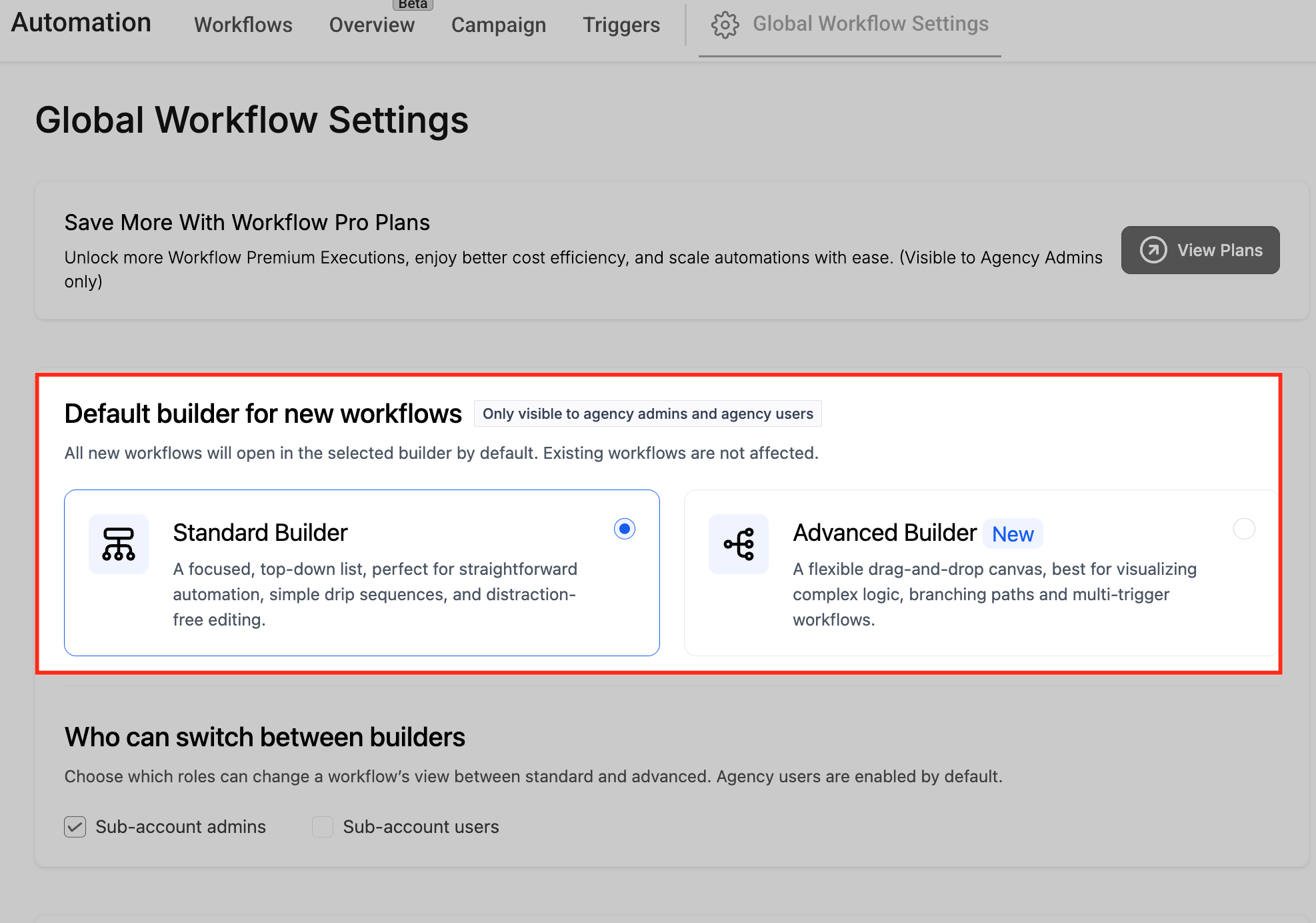Screen dimensions: 1316x923
Task: Go to the Campaign tab
Action: (499, 25)
